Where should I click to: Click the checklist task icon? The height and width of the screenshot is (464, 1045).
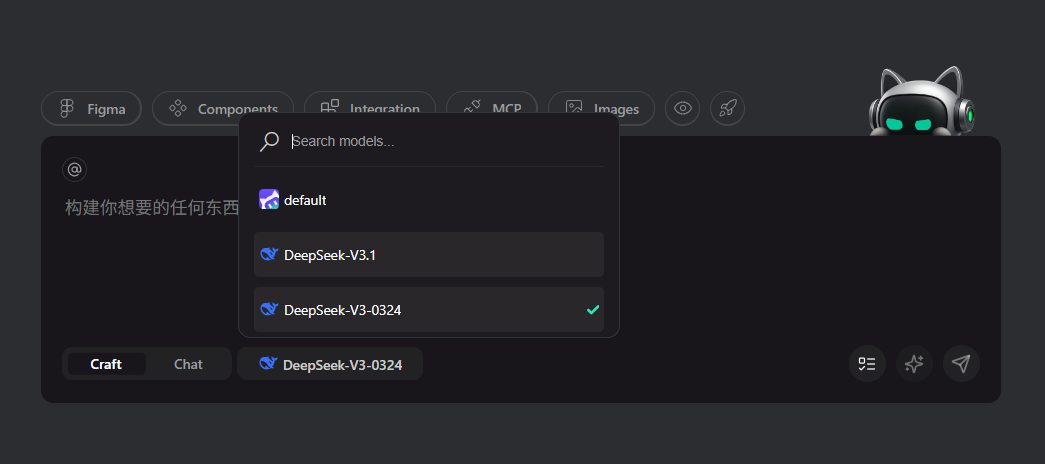pyautogui.click(x=867, y=363)
